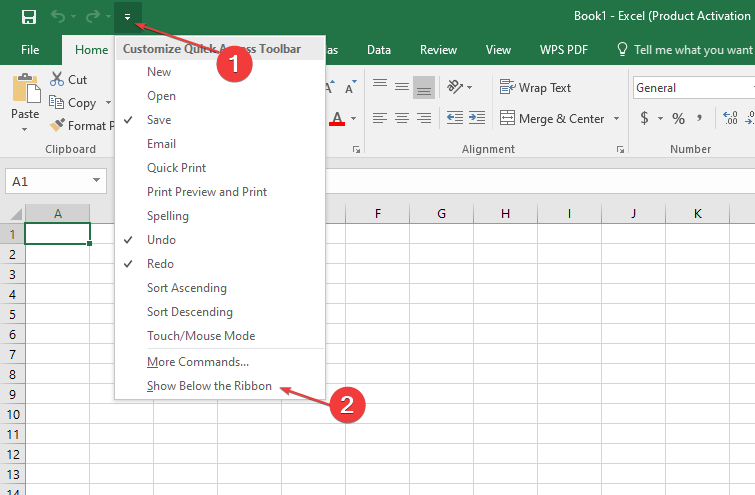Uncheck Undo in the customize menu

161,240
